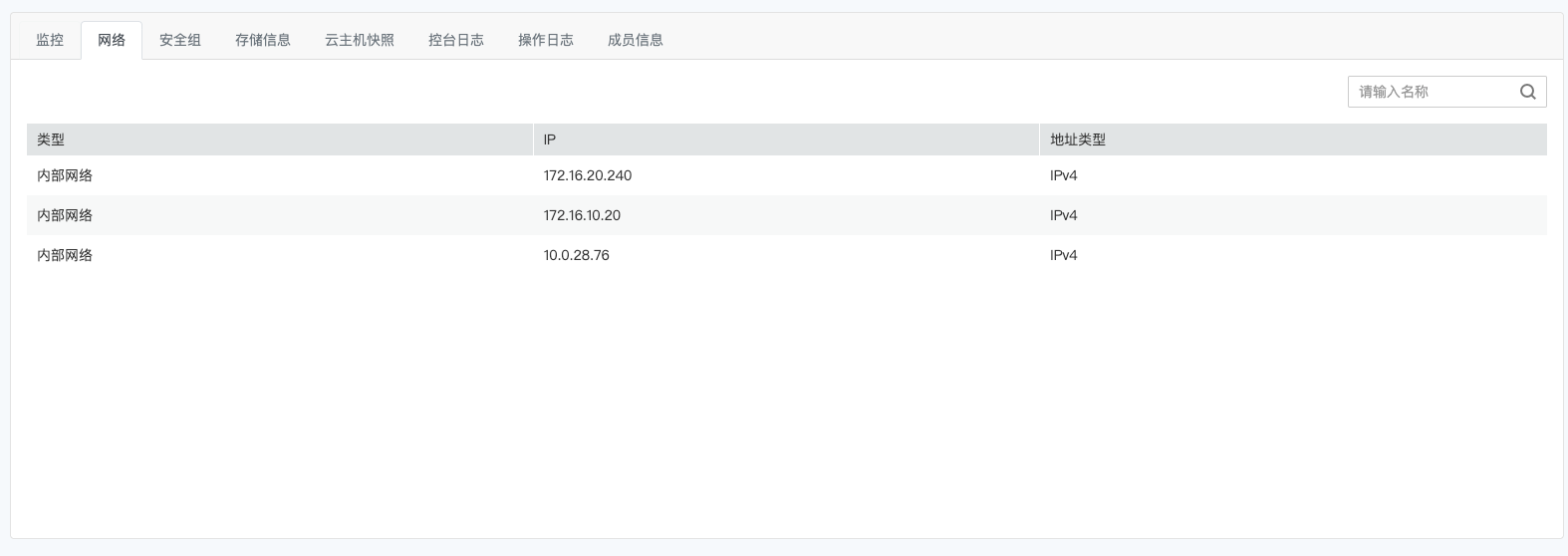
Task: Click 内部网络 in the 172.16.10.20 row
Action: point(65,215)
